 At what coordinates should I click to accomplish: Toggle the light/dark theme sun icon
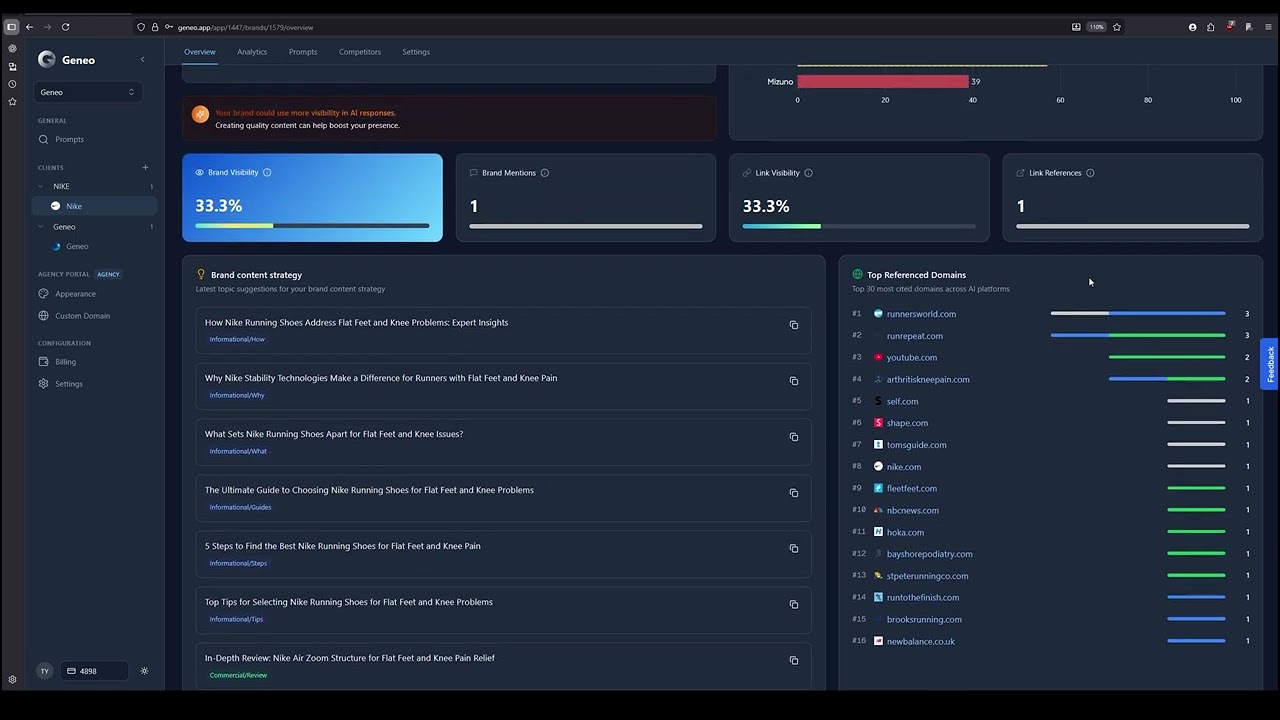[x=144, y=671]
